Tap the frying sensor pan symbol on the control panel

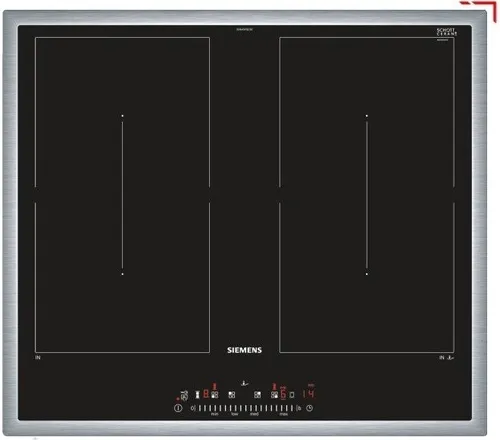point(245,383)
